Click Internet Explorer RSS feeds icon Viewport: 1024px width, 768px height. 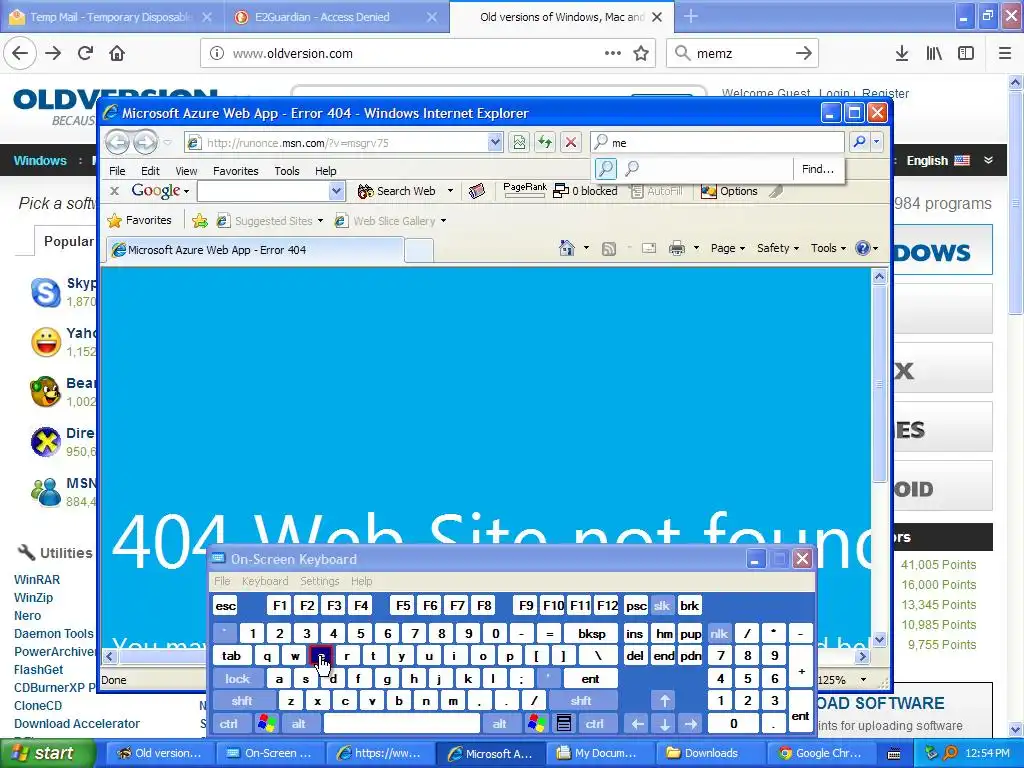609,248
